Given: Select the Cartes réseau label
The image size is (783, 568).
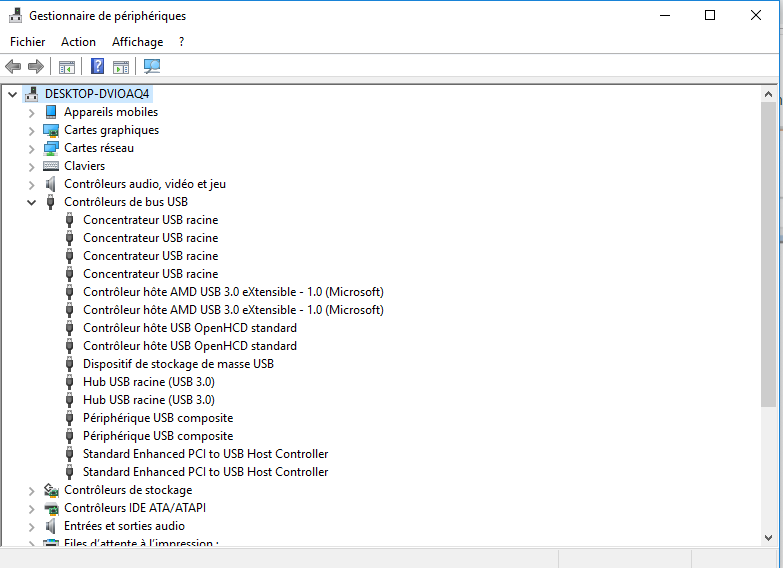Looking at the screenshot, I should pos(99,148).
